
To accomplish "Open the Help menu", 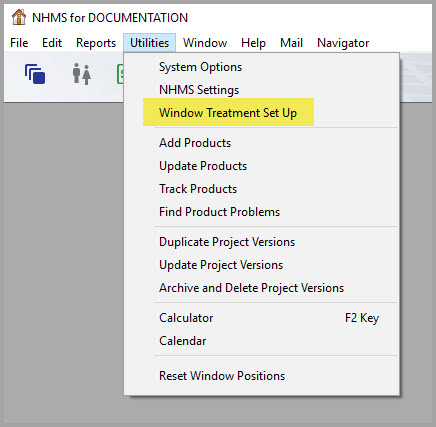I will tap(253, 43).
